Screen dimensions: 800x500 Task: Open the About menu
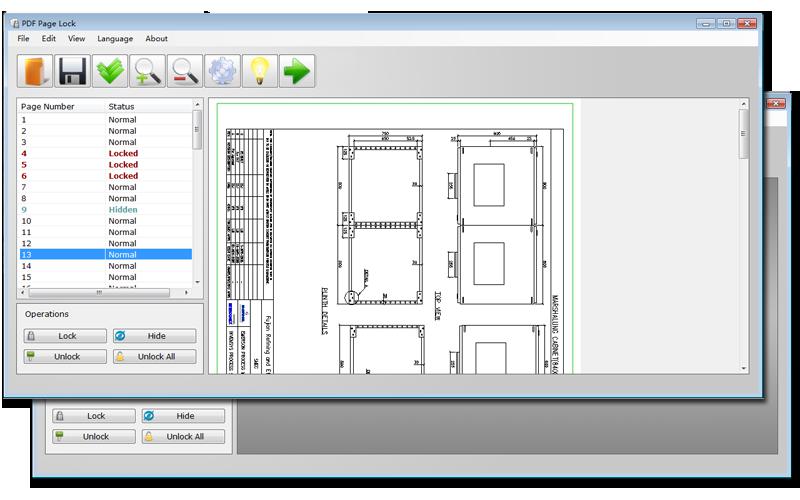(x=156, y=39)
